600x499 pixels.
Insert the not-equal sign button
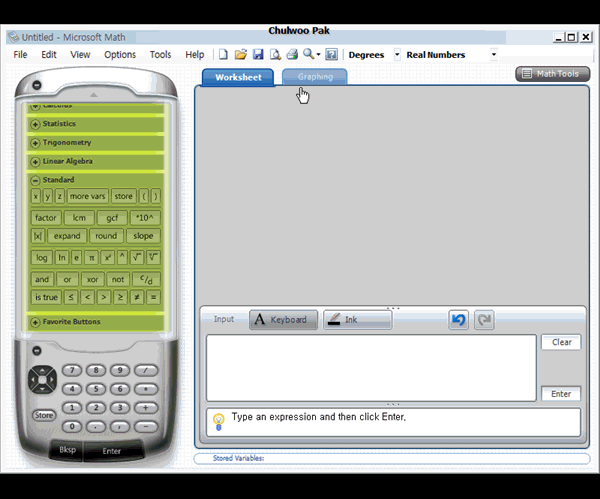[137, 297]
